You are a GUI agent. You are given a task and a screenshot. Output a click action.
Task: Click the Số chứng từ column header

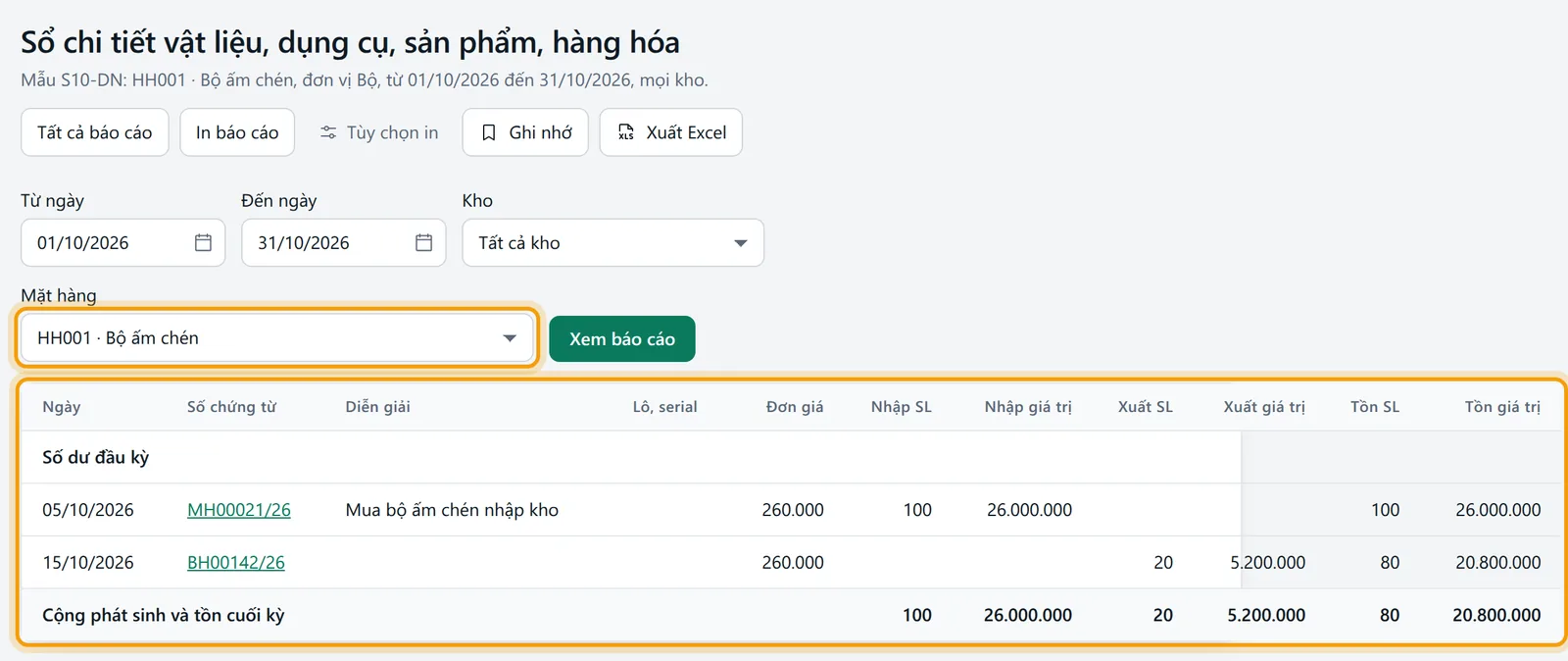point(232,407)
